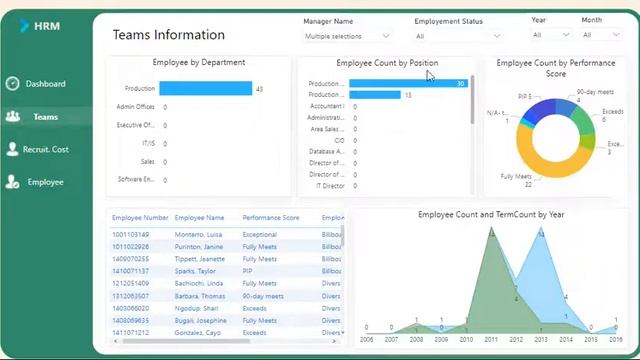This screenshot has width=640, height=360.
Task: Select the Production position bar with 13
Action: (x=375, y=95)
